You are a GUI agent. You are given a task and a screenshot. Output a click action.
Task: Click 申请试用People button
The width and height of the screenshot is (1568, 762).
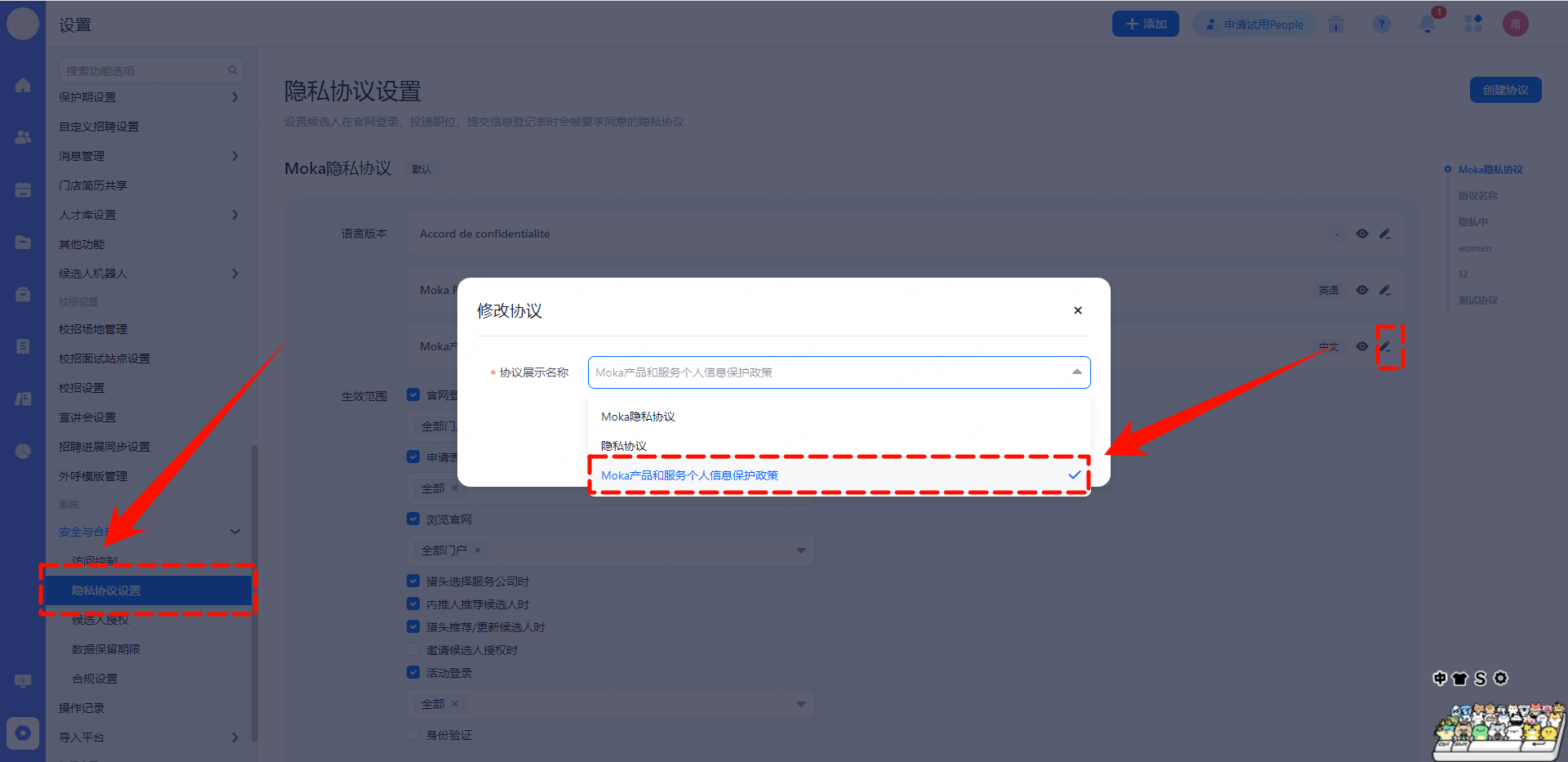tap(1254, 25)
